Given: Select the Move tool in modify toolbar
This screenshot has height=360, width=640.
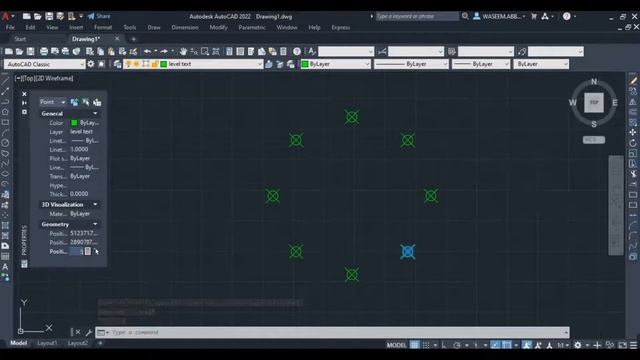Looking at the screenshot, I should (633, 132).
